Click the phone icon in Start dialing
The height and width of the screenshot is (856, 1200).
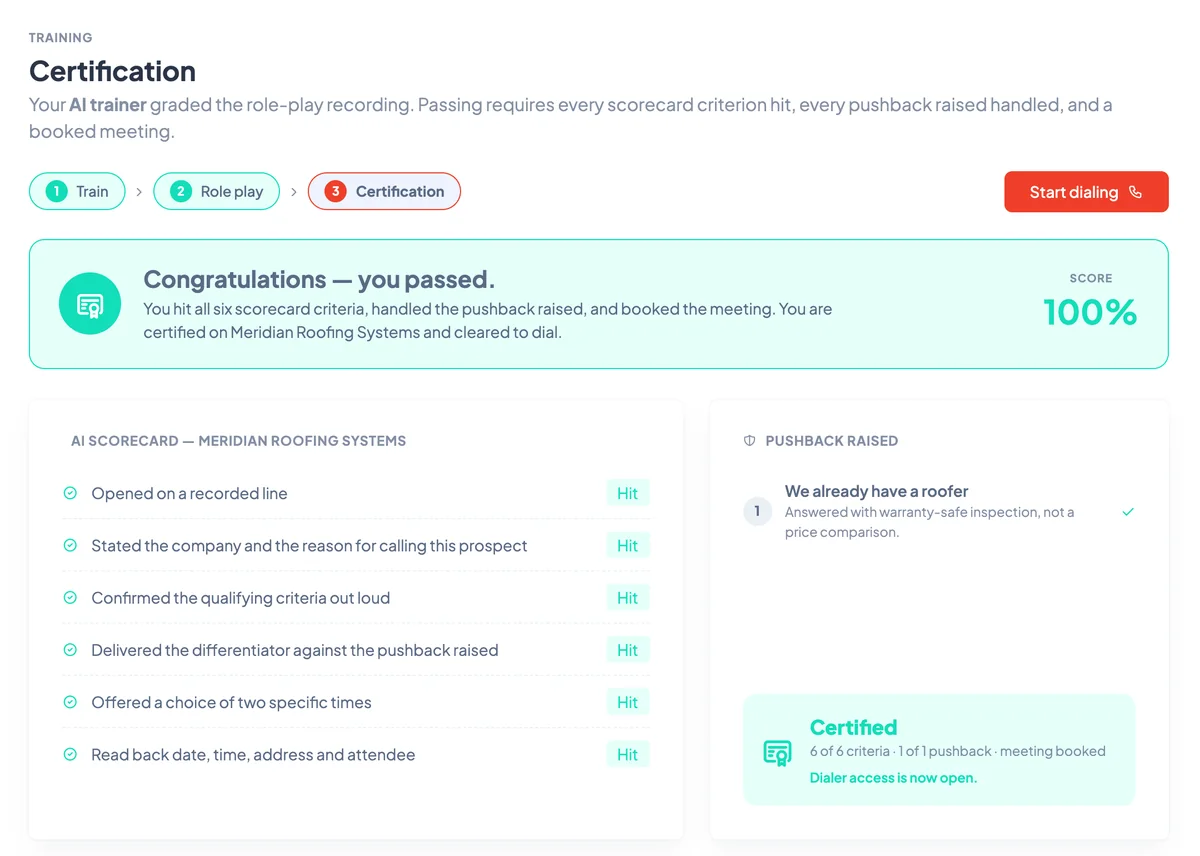(x=1135, y=192)
